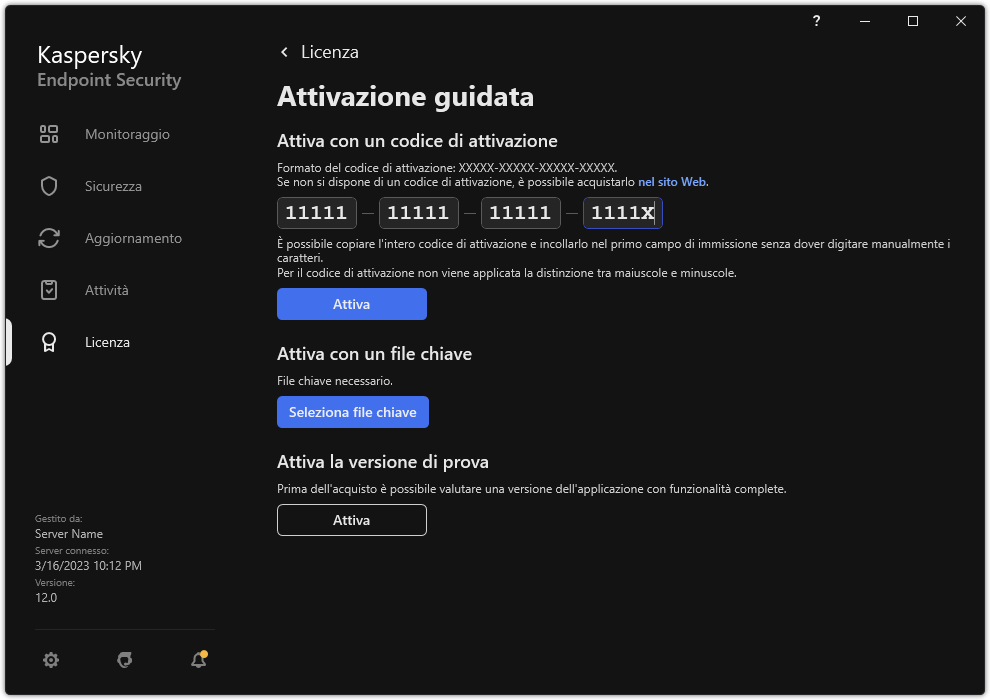Click the Seleziona file chiave button
Viewport: 990px width, 700px height.
tap(352, 412)
